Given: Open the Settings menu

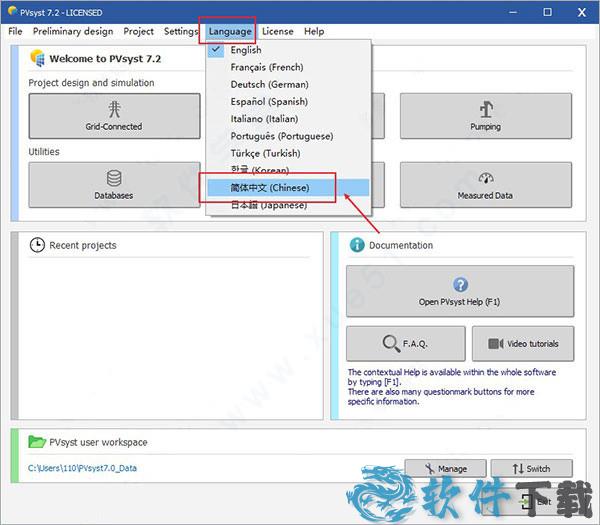Looking at the screenshot, I should tap(181, 31).
